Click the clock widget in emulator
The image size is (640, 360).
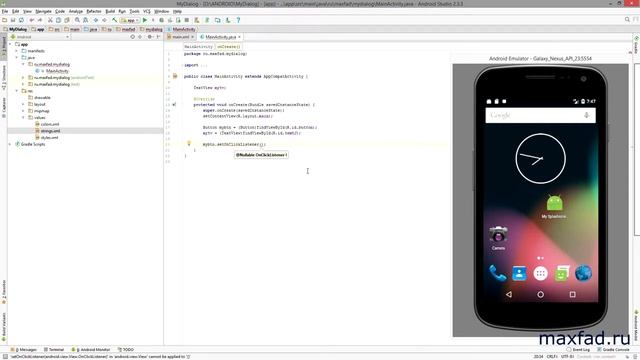coord(540,158)
